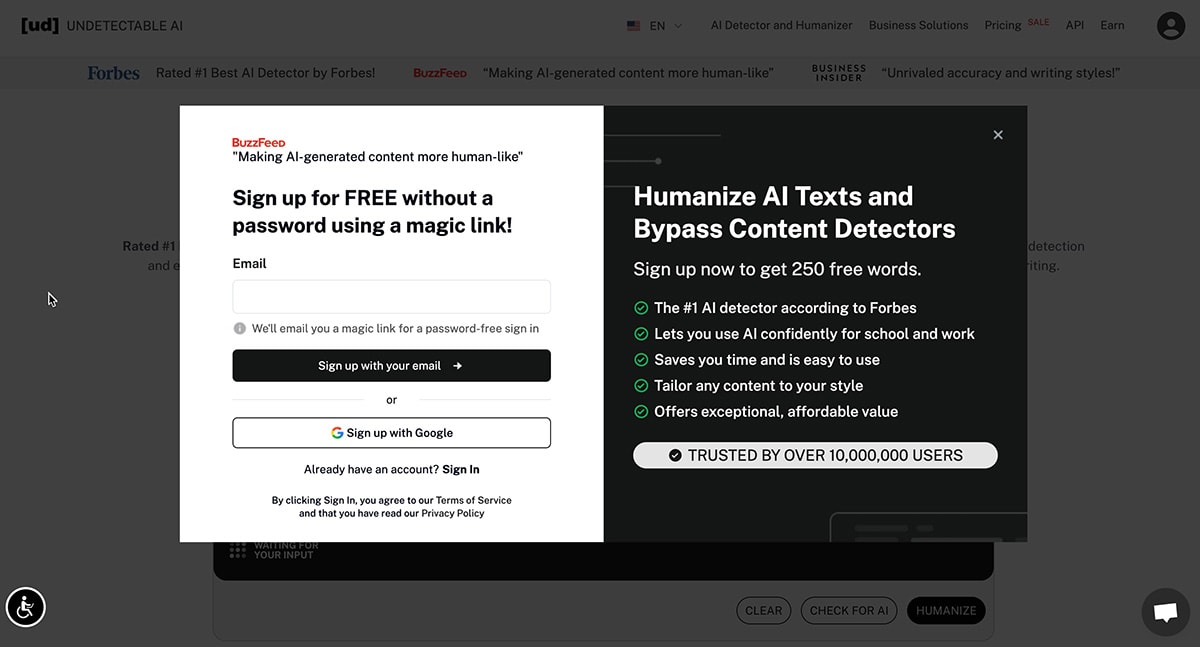This screenshot has width=1200, height=647.
Task: Click the CHECK FOR AI button
Action: [849, 611]
